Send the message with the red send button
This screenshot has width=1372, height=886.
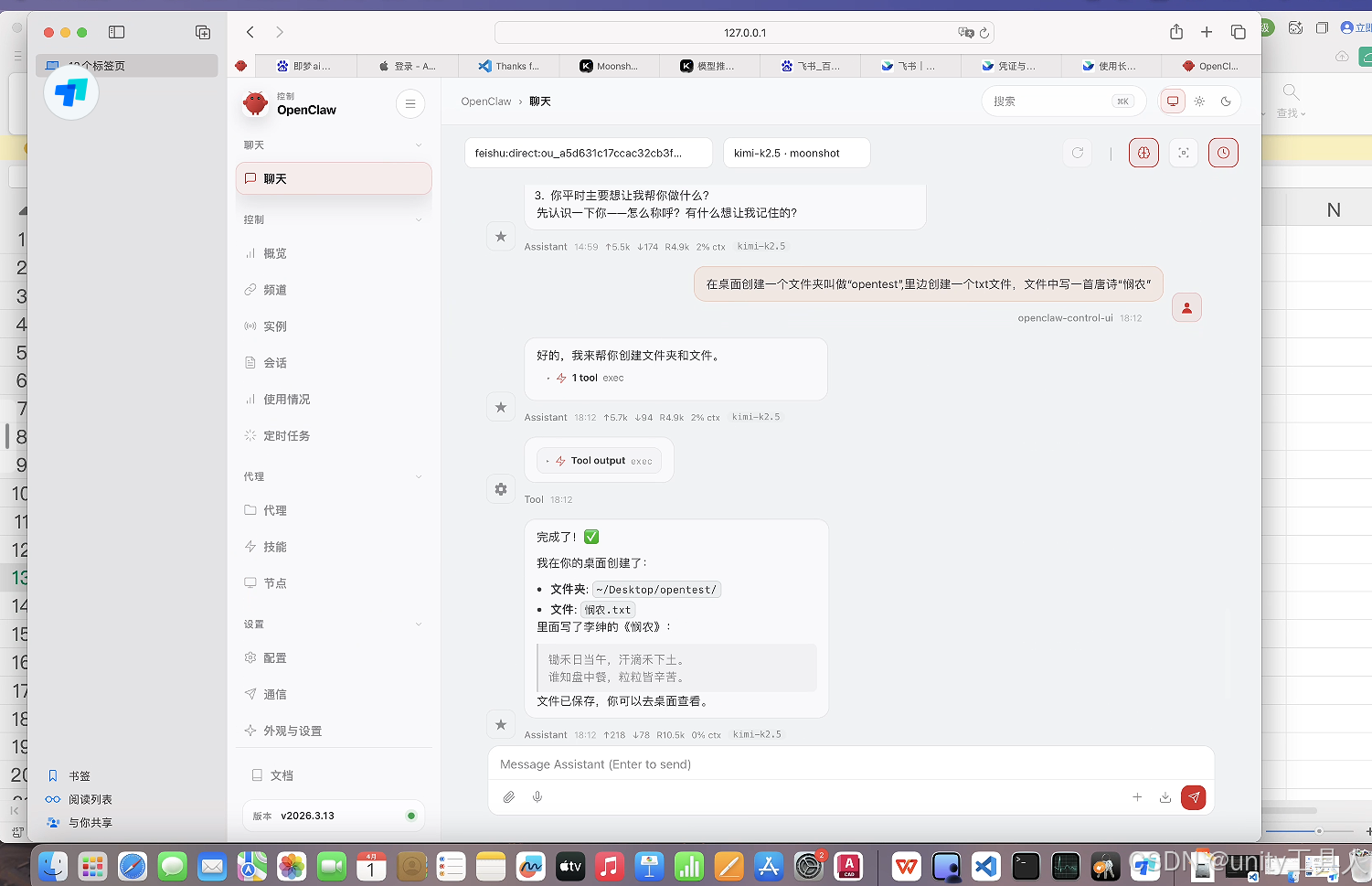(x=1193, y=797)
